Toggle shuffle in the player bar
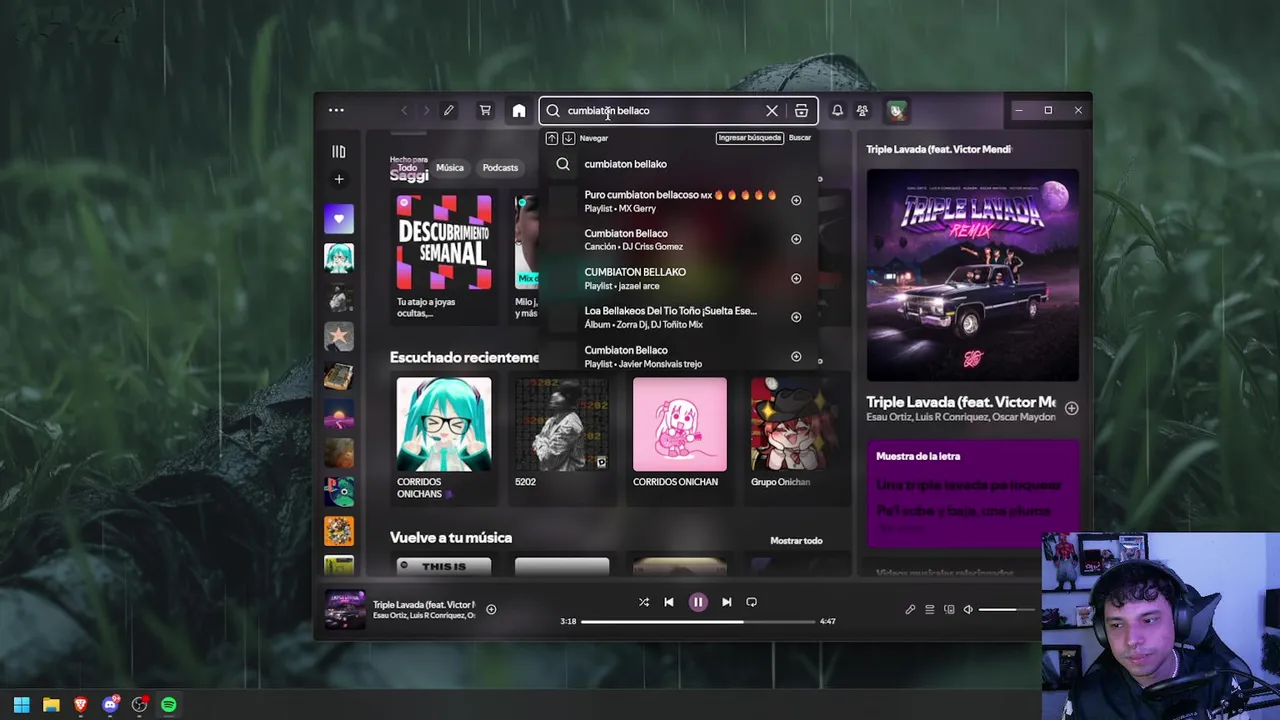 (x=644, y=602)
